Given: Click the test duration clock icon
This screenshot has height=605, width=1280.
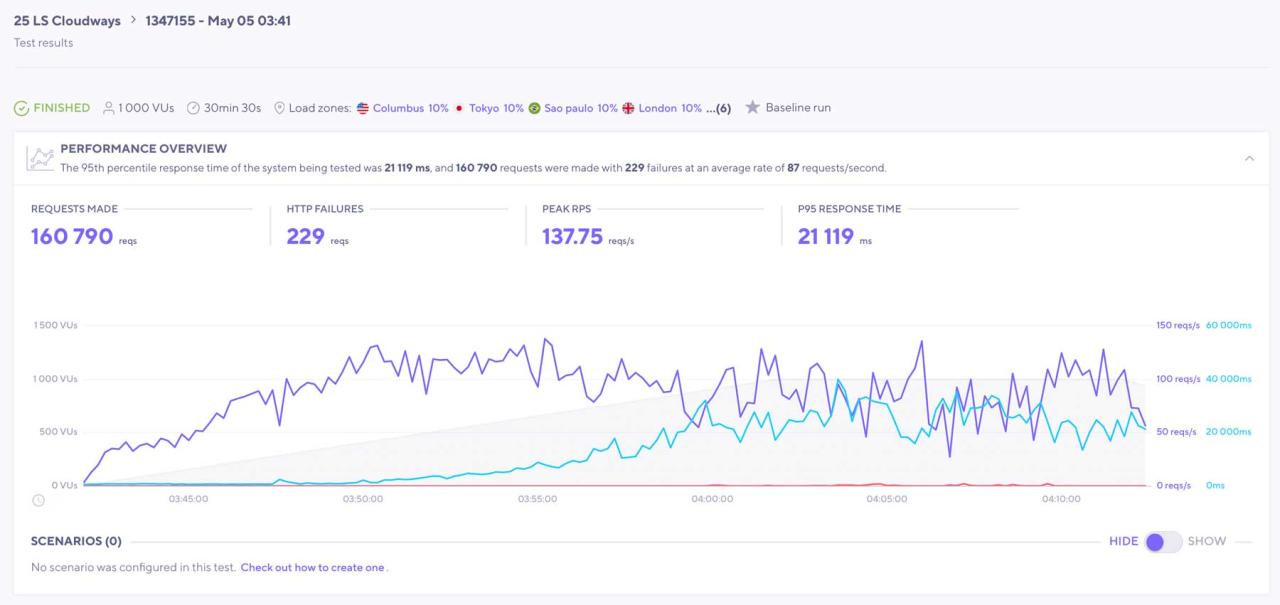Looking at the screenshot, I should [193, 108].
